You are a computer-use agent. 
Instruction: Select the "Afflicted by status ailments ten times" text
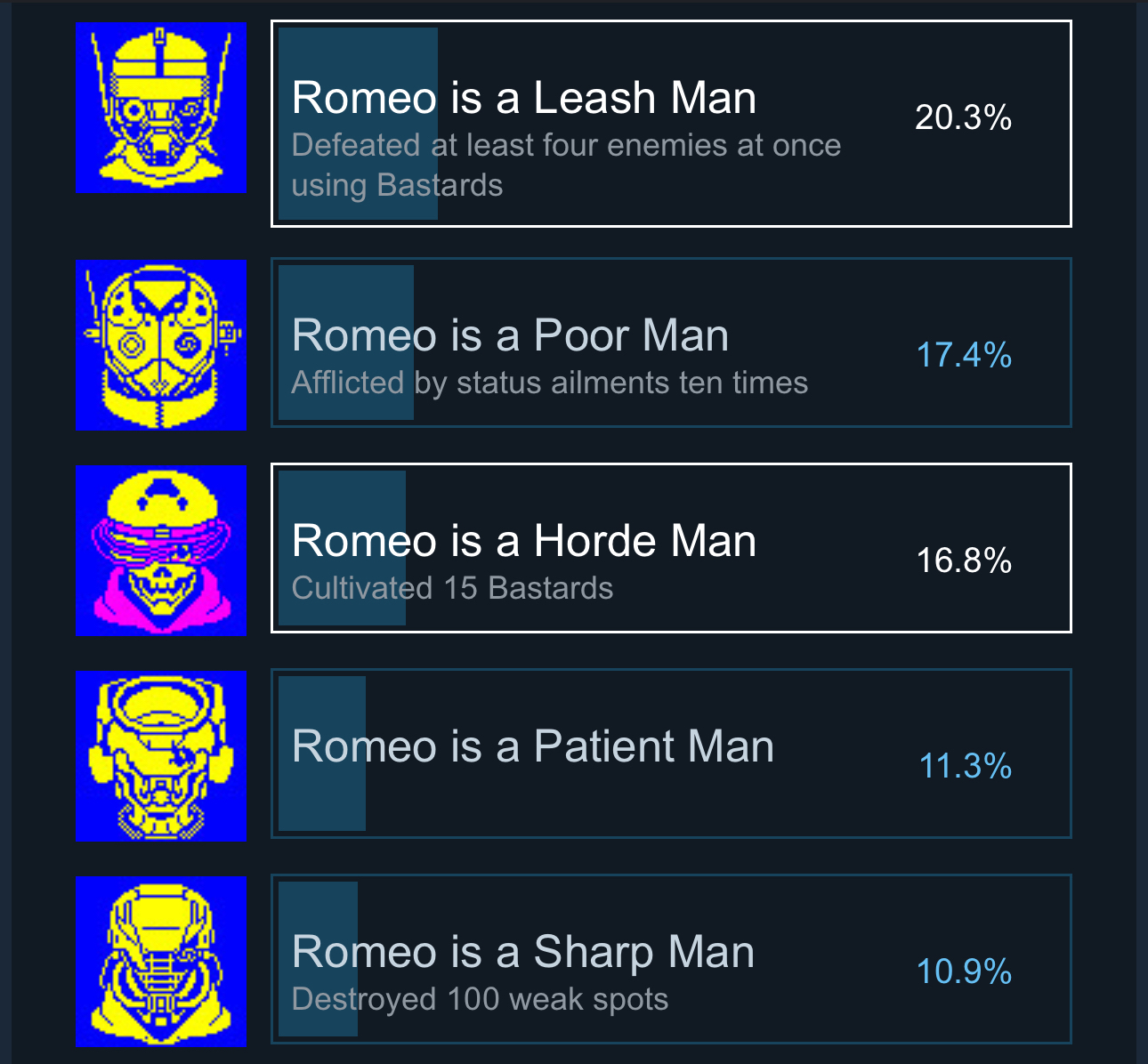549,383
